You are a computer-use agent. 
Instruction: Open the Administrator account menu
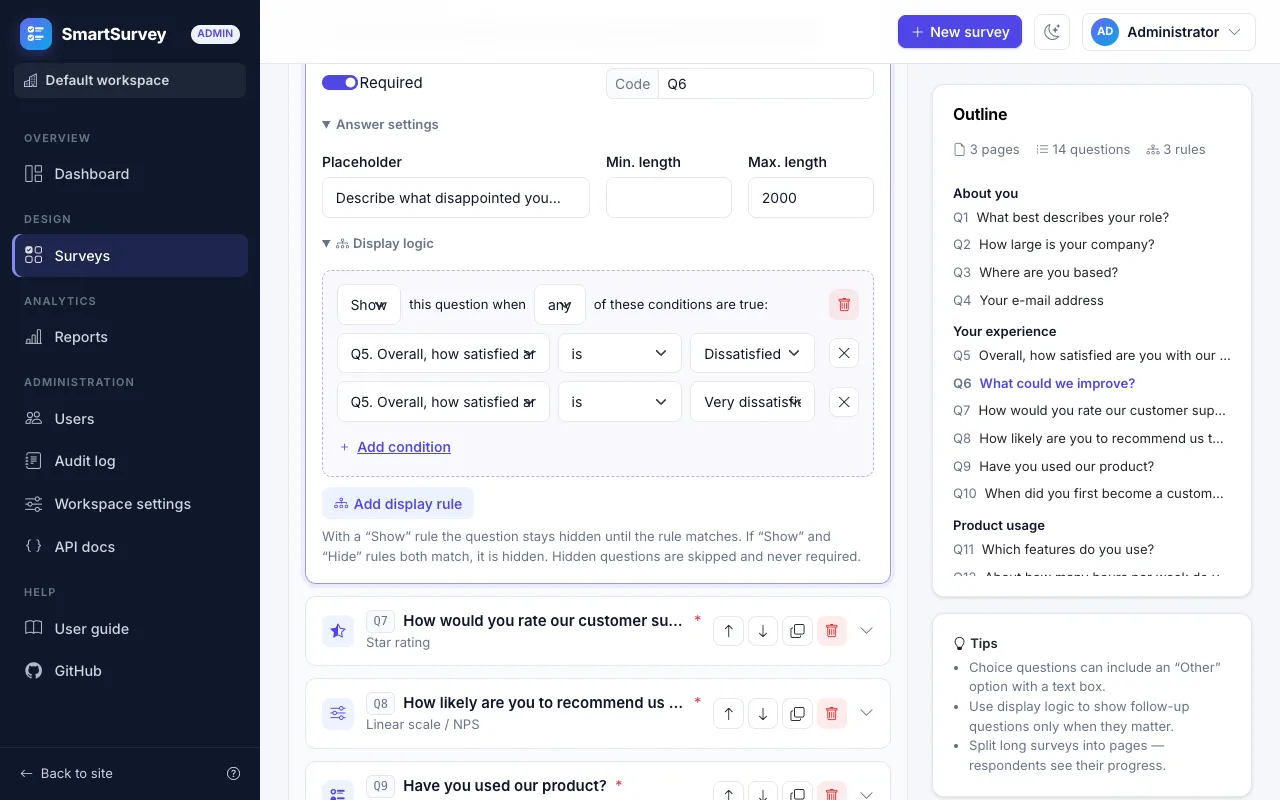(1168, 32)
